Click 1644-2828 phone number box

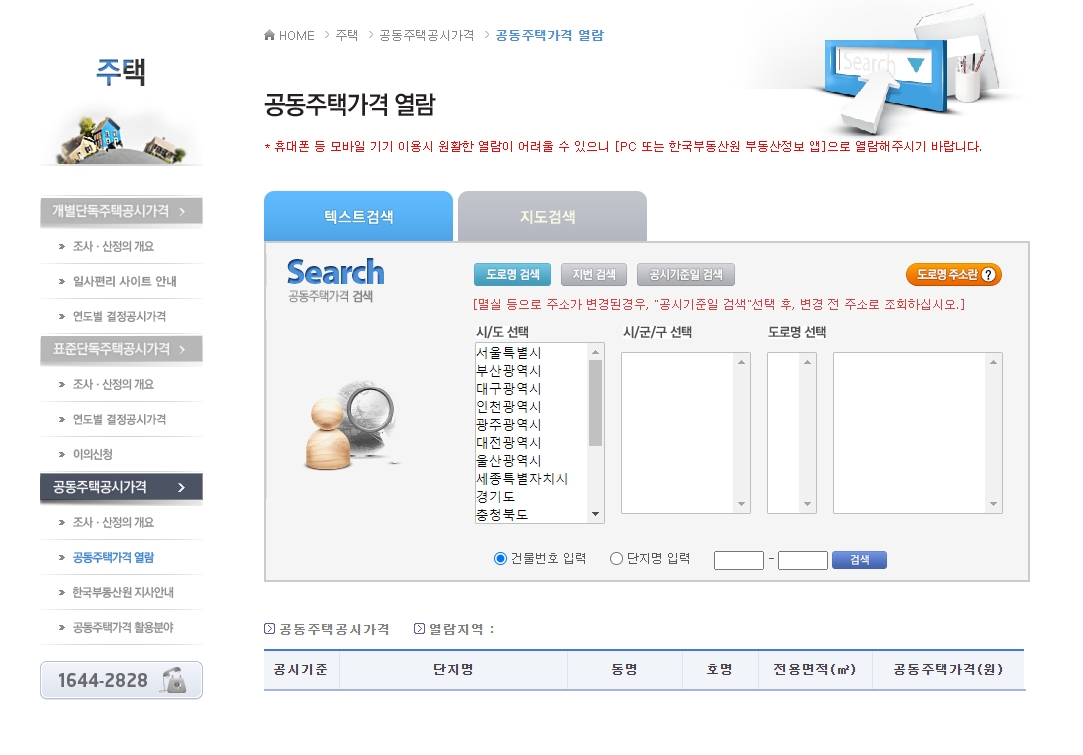[x=122, y=680]
